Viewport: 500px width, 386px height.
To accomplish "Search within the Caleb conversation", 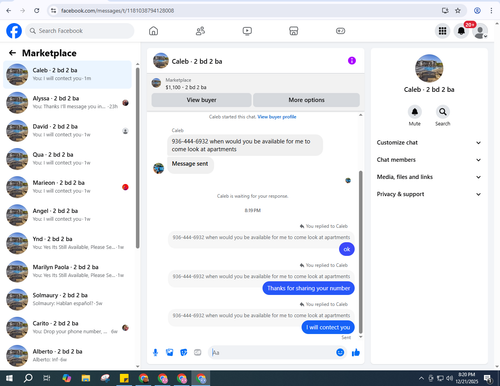I will tap(443, 112).
